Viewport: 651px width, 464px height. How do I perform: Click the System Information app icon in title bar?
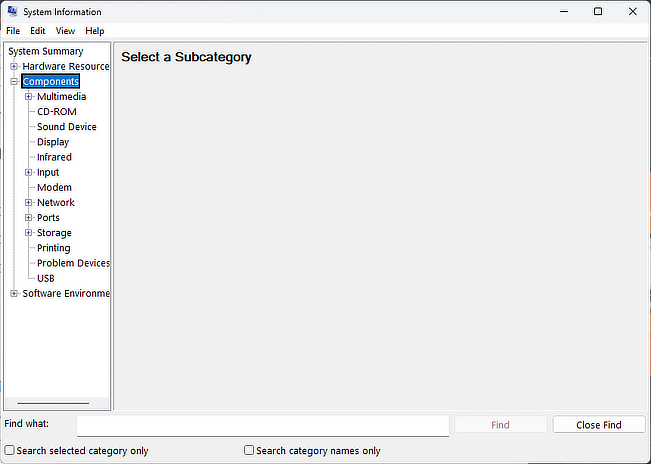[10, 11]
